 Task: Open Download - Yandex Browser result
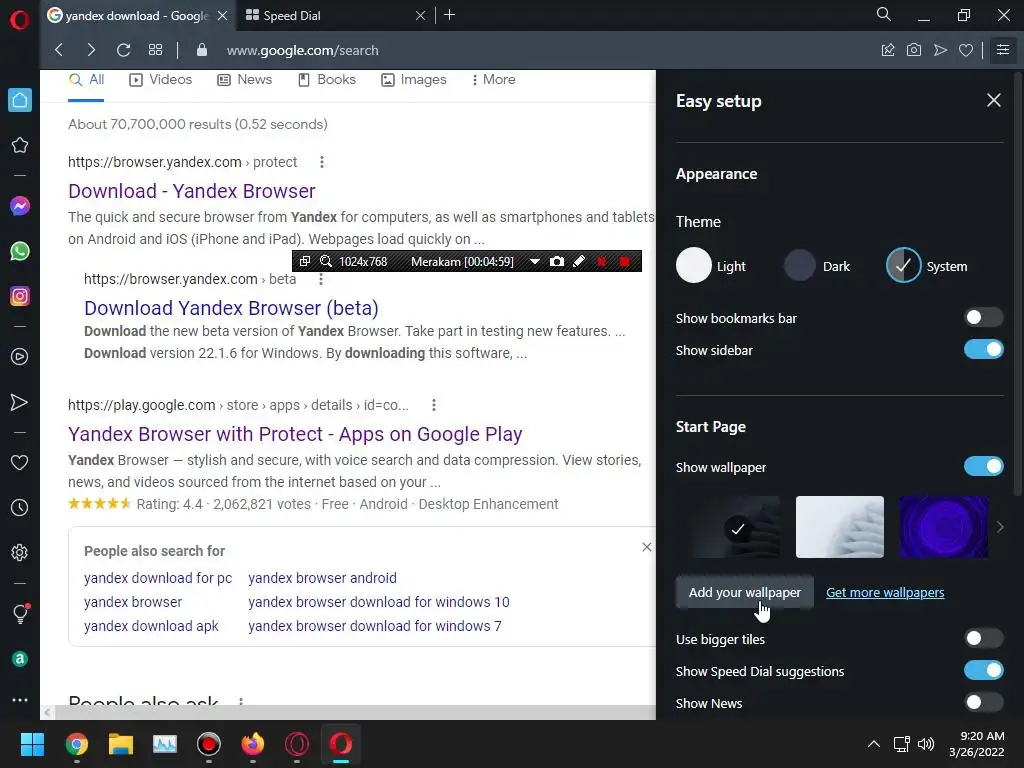tap(191, 191)
